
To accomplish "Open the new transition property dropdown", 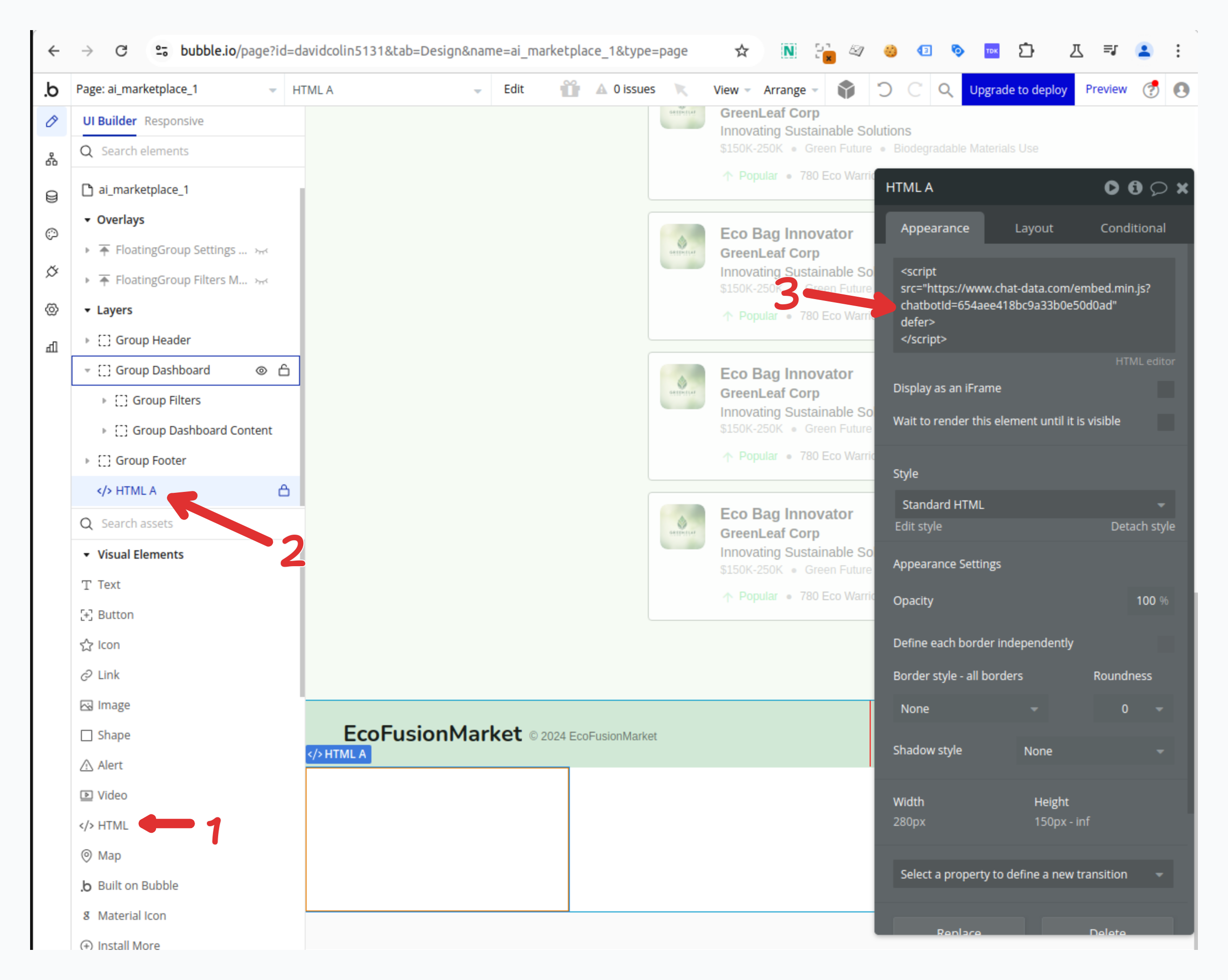I will coord(1032,874).
